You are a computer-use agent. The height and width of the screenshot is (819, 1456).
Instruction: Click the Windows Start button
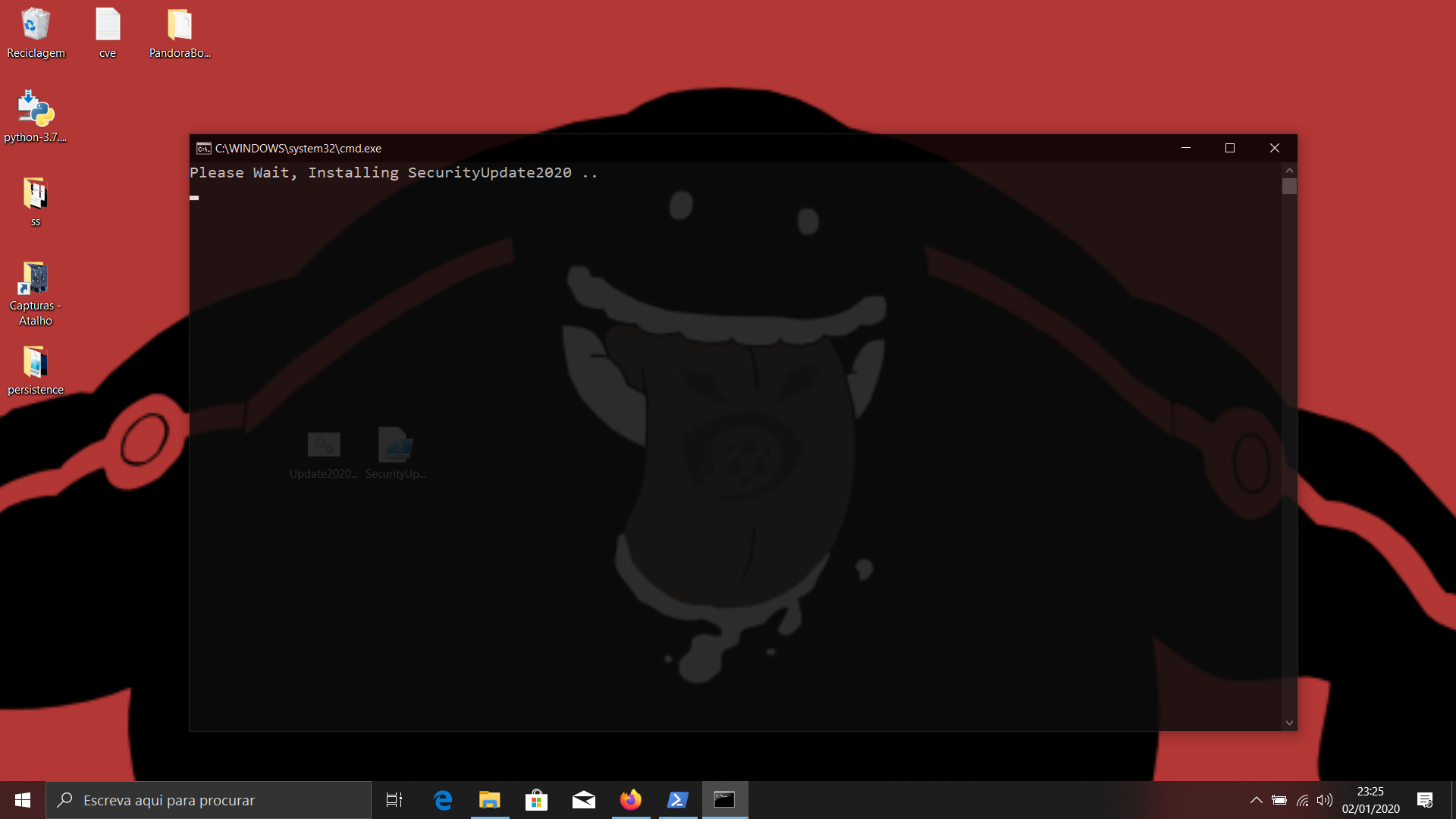click(x=23, y=800)
